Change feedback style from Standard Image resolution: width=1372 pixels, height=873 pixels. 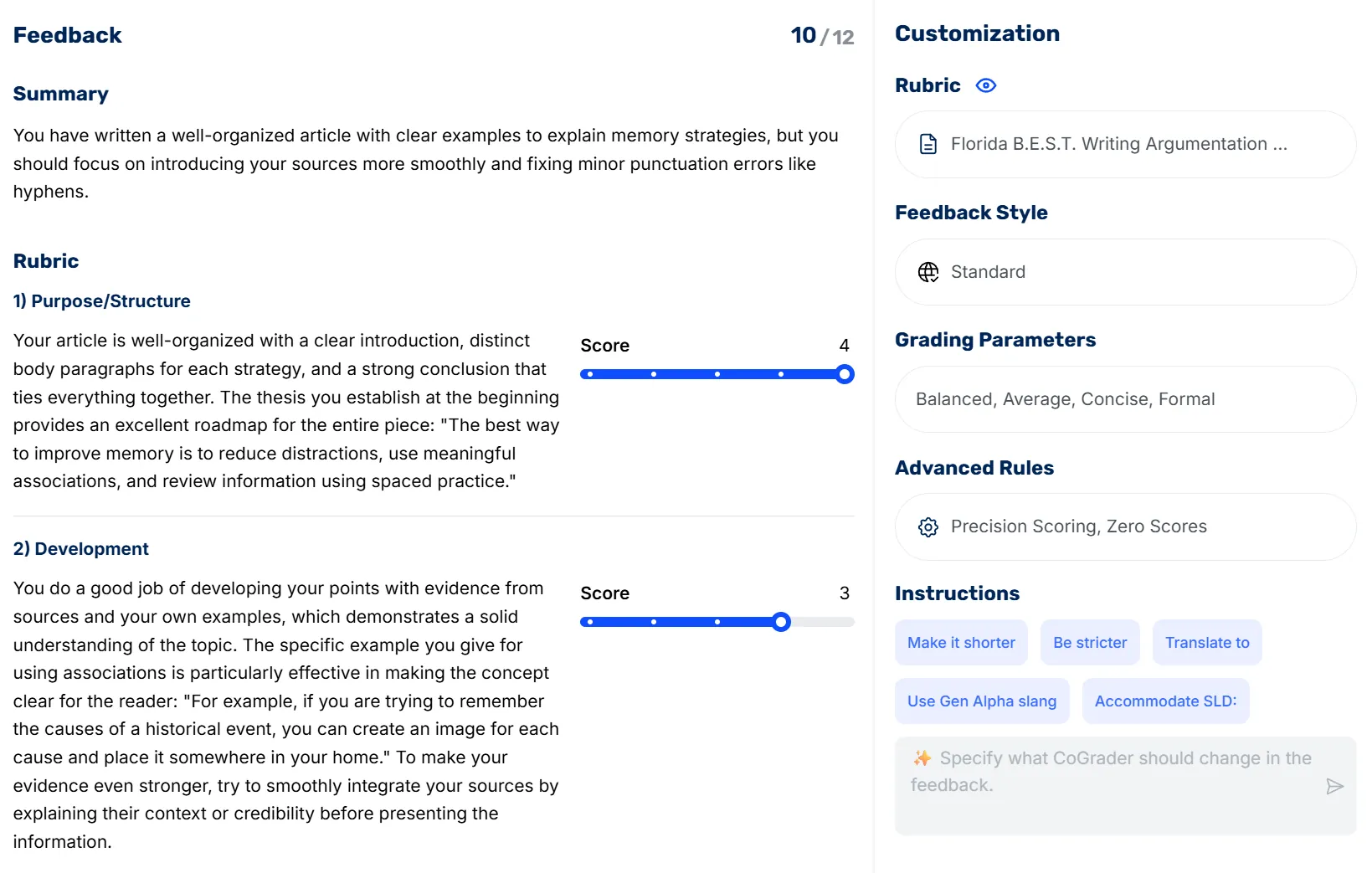[x=1124, y=272]
